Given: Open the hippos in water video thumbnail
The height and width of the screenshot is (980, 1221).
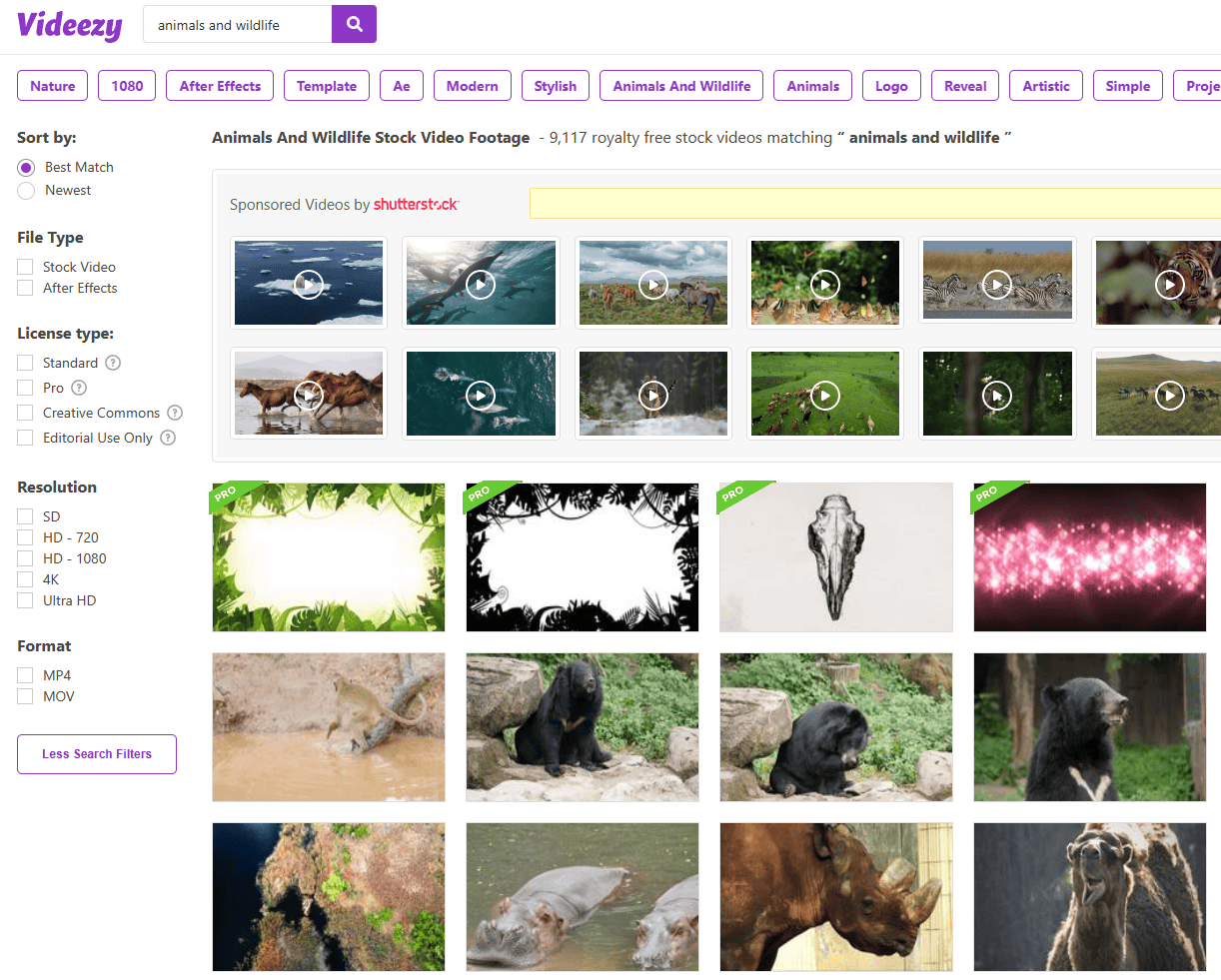Looking at the screenshot, I should [583, 897].
